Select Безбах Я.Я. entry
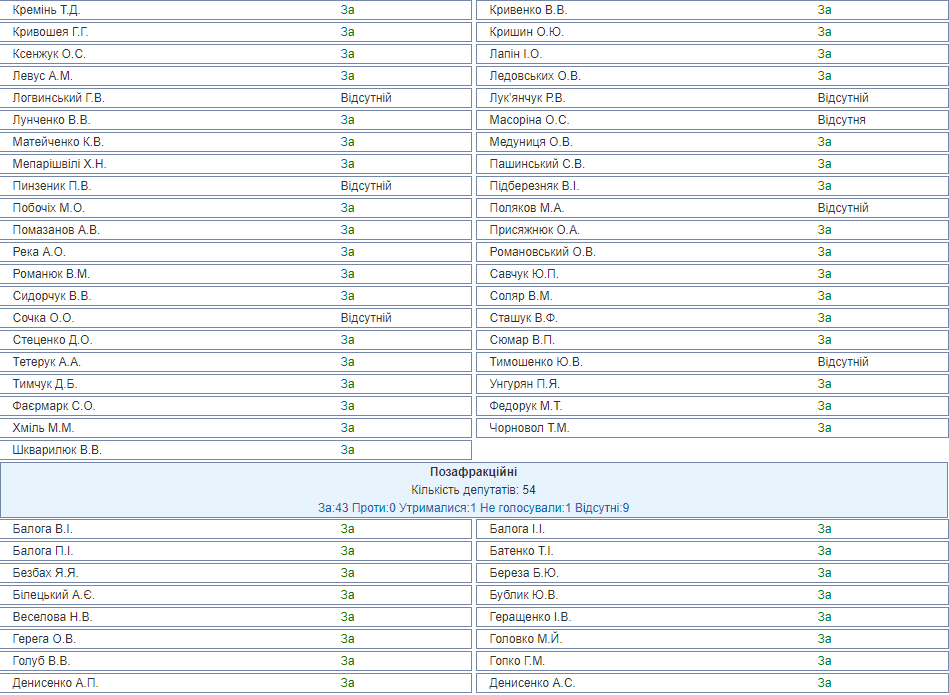 tap(235, 573)
